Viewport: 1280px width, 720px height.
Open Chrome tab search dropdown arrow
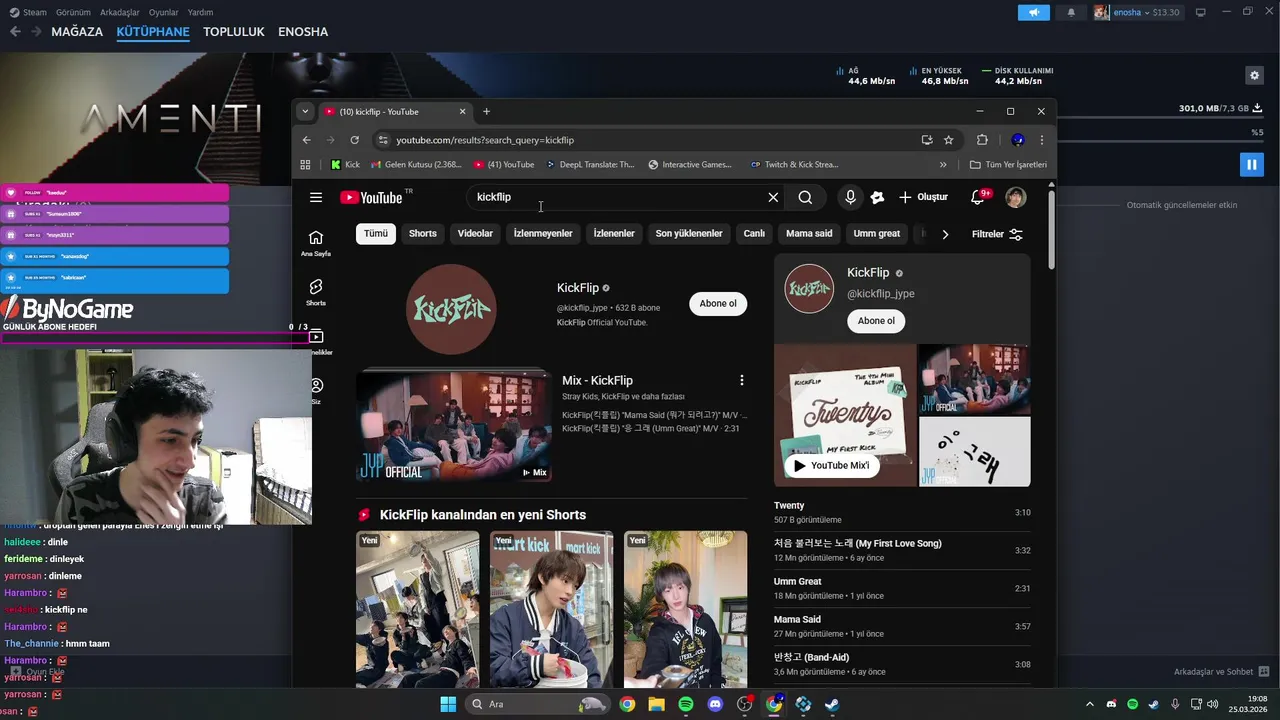[x=305, y=111]
